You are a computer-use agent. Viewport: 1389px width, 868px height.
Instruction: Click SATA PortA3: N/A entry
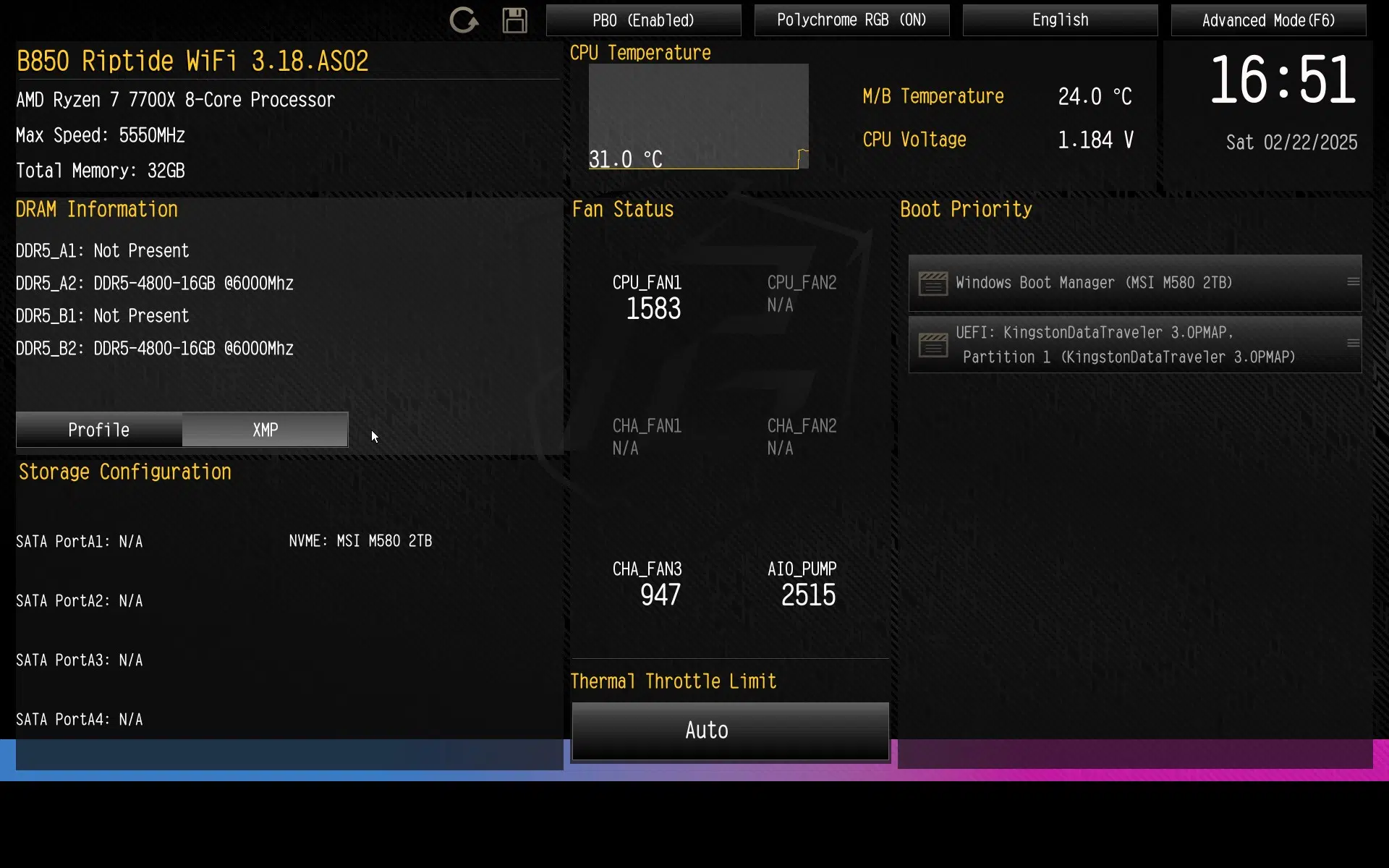point(80,660)
